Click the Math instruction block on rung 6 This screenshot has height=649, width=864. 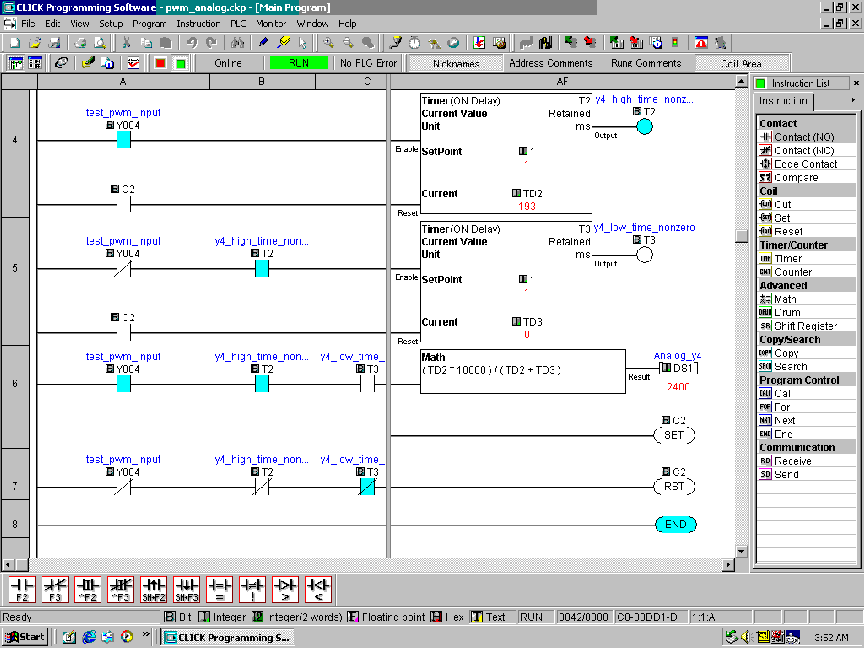pyautogui.click(x=522, y=371)
